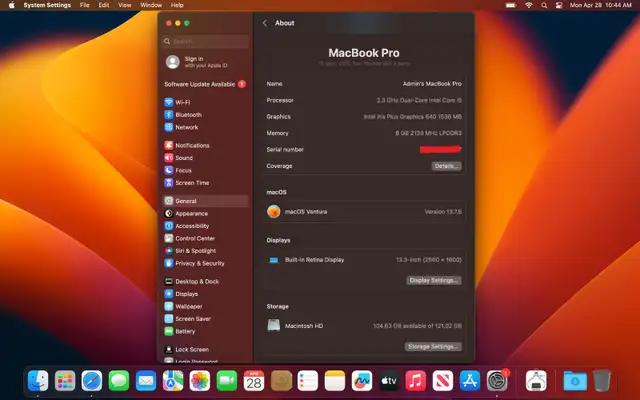
Task: Open the Help menu
Action: 177,5
